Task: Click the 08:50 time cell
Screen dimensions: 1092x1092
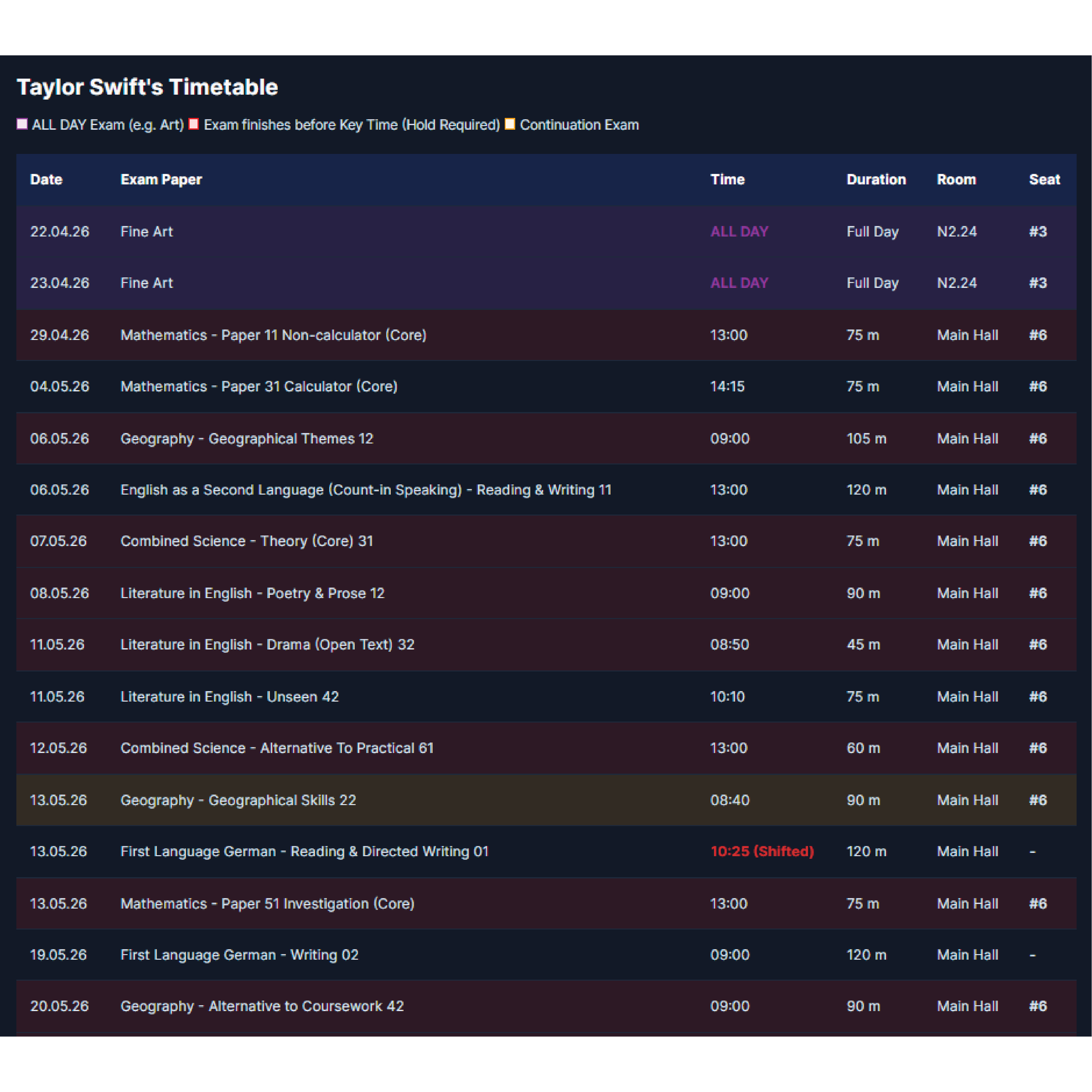Action: [730, 645]
